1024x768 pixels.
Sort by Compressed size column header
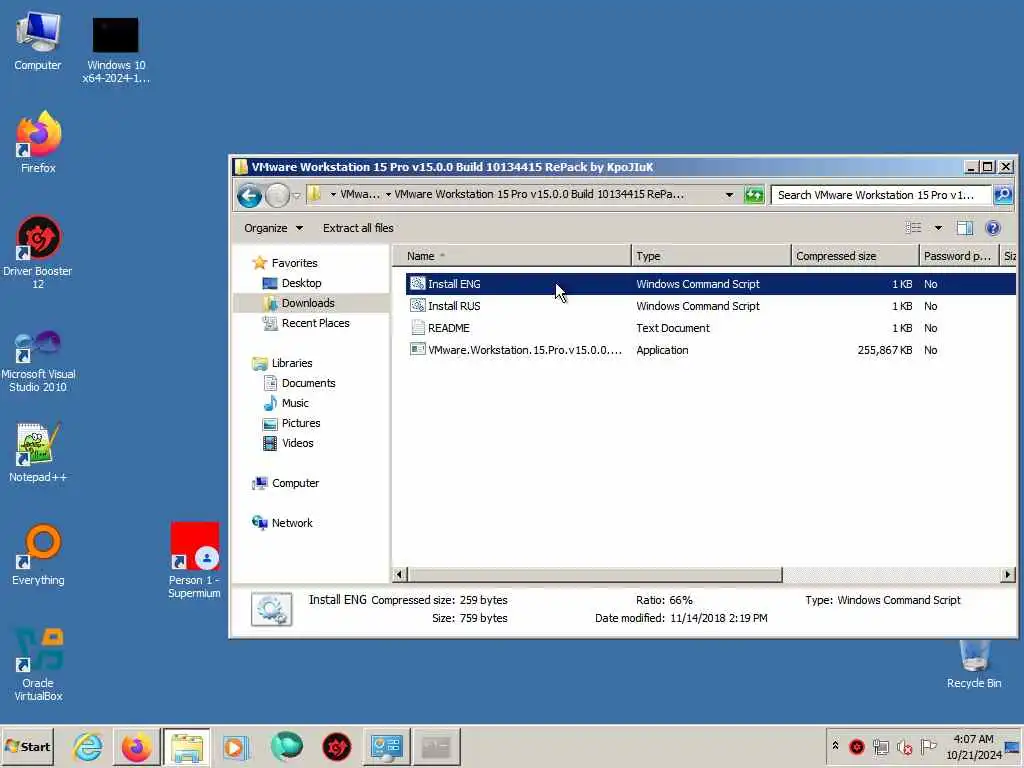click(854, 256)
